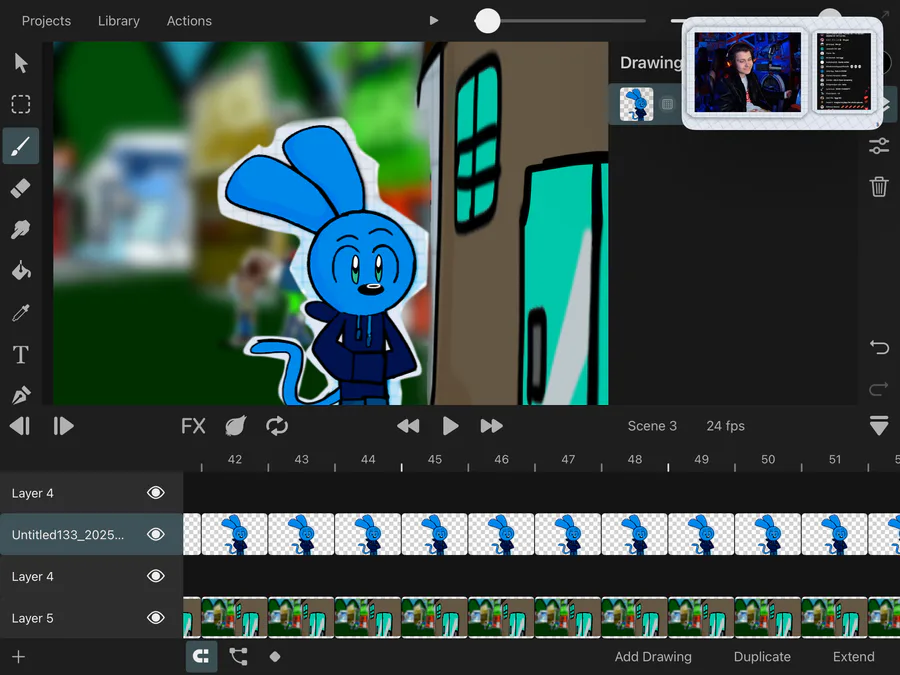Click Duplicate
Image resolution: width=900 pixels, height=675 pixels.
coord(762,657)
